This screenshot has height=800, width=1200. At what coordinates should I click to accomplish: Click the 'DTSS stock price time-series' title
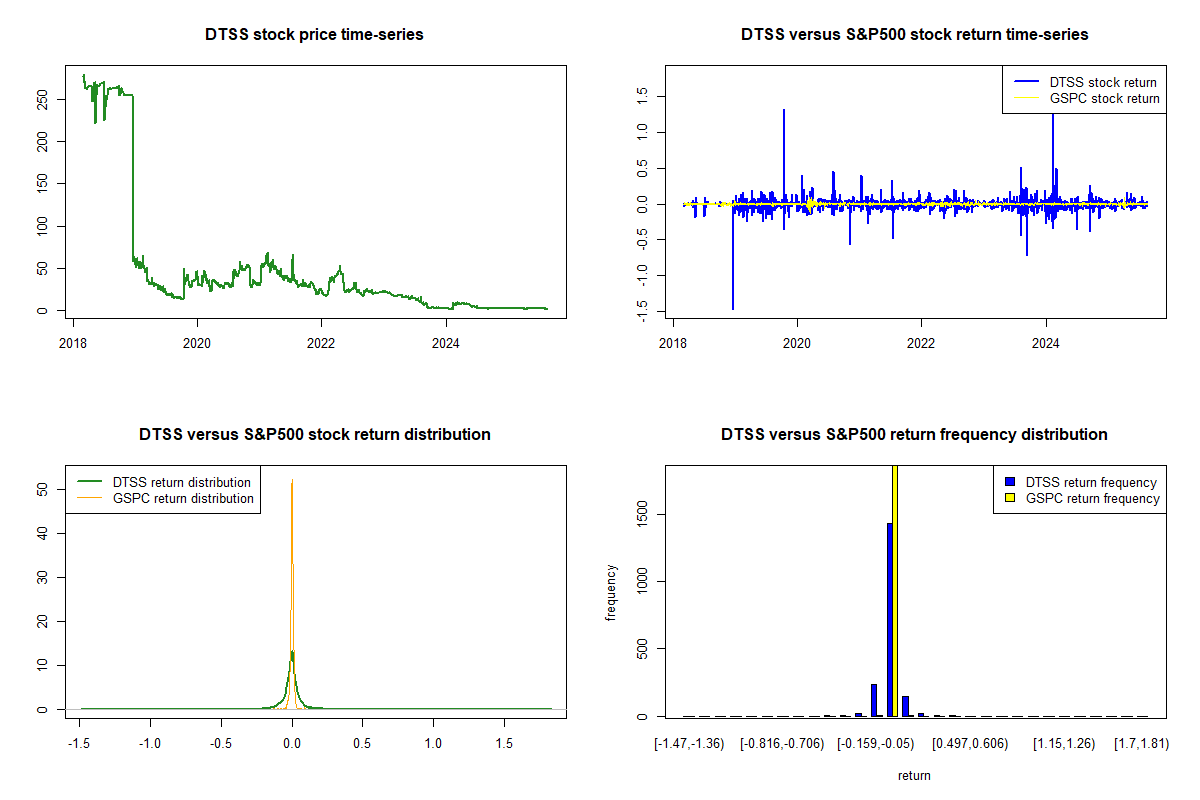pyautogui.click(x=314, y=35)
